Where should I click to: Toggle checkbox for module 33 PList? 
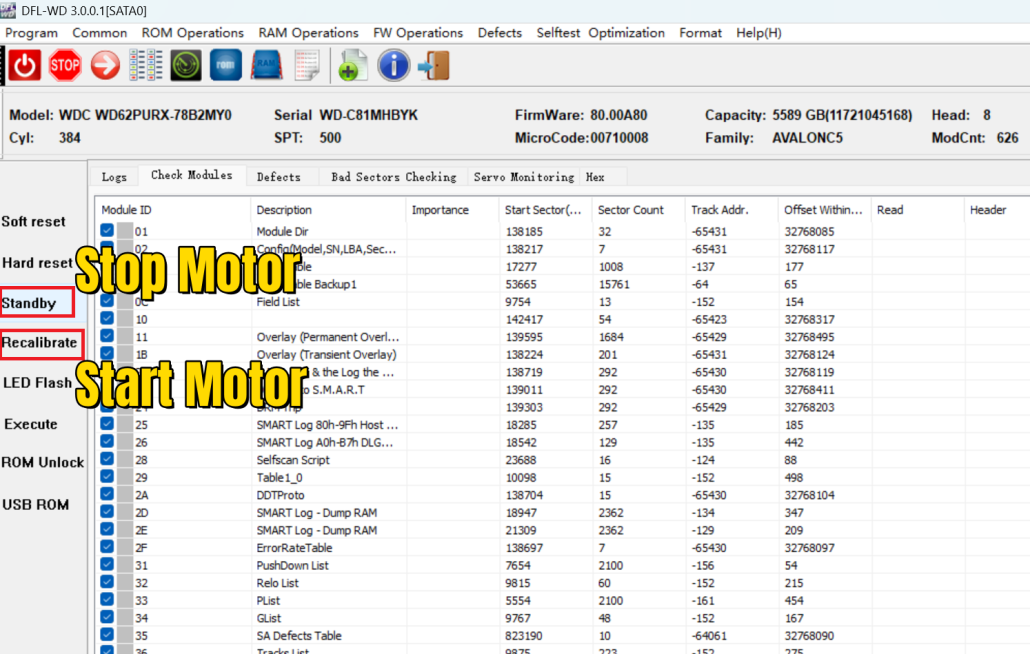coord(107,600)
